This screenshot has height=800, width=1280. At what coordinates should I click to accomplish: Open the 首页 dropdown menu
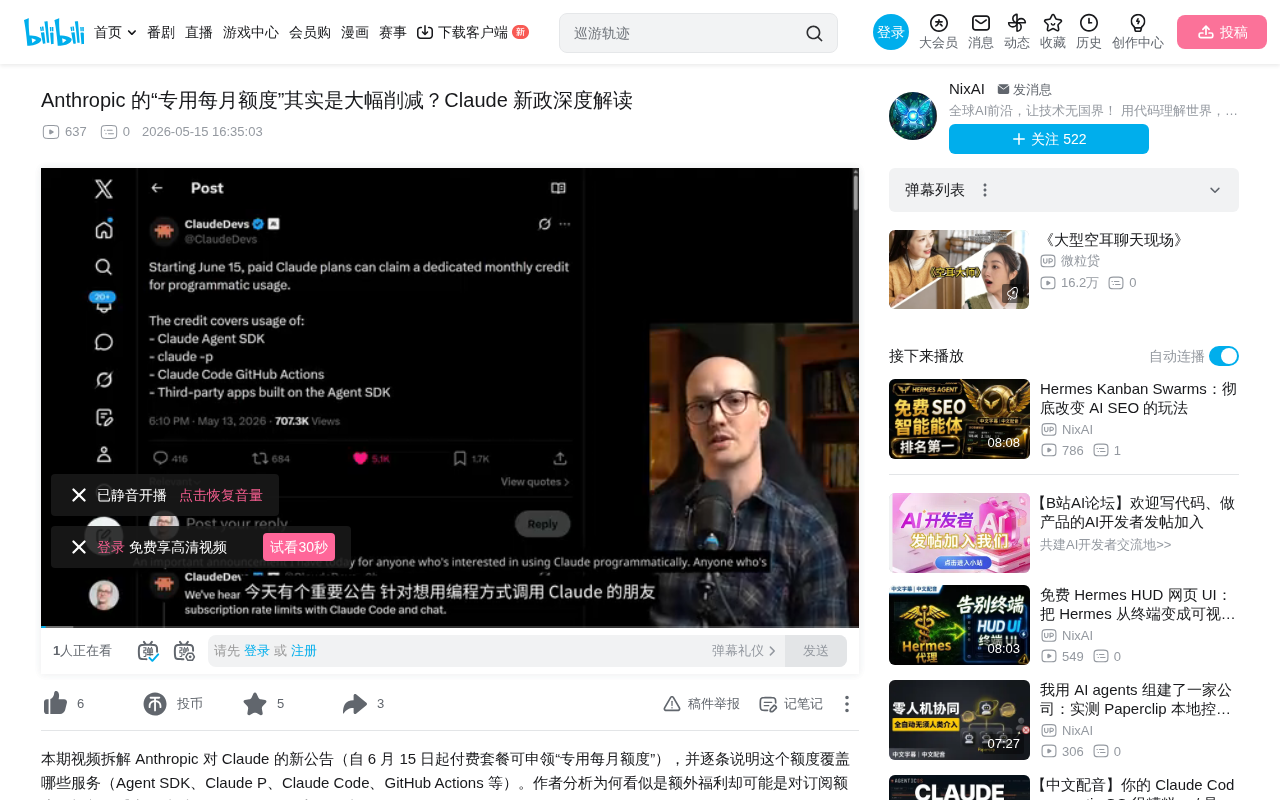click(115, 32)
